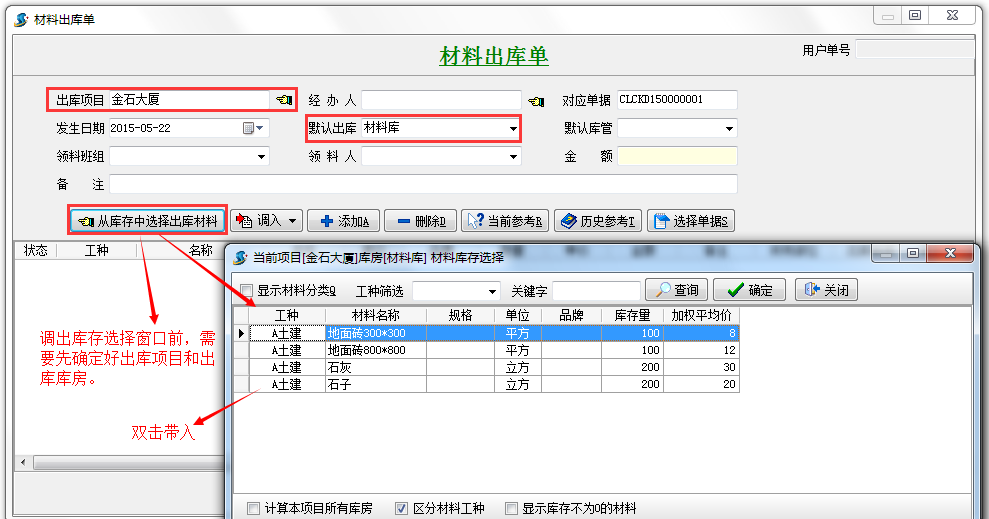Toggle 区分材料工种 checkbox
The image size is (989, 519).
[x=401, y=508]
